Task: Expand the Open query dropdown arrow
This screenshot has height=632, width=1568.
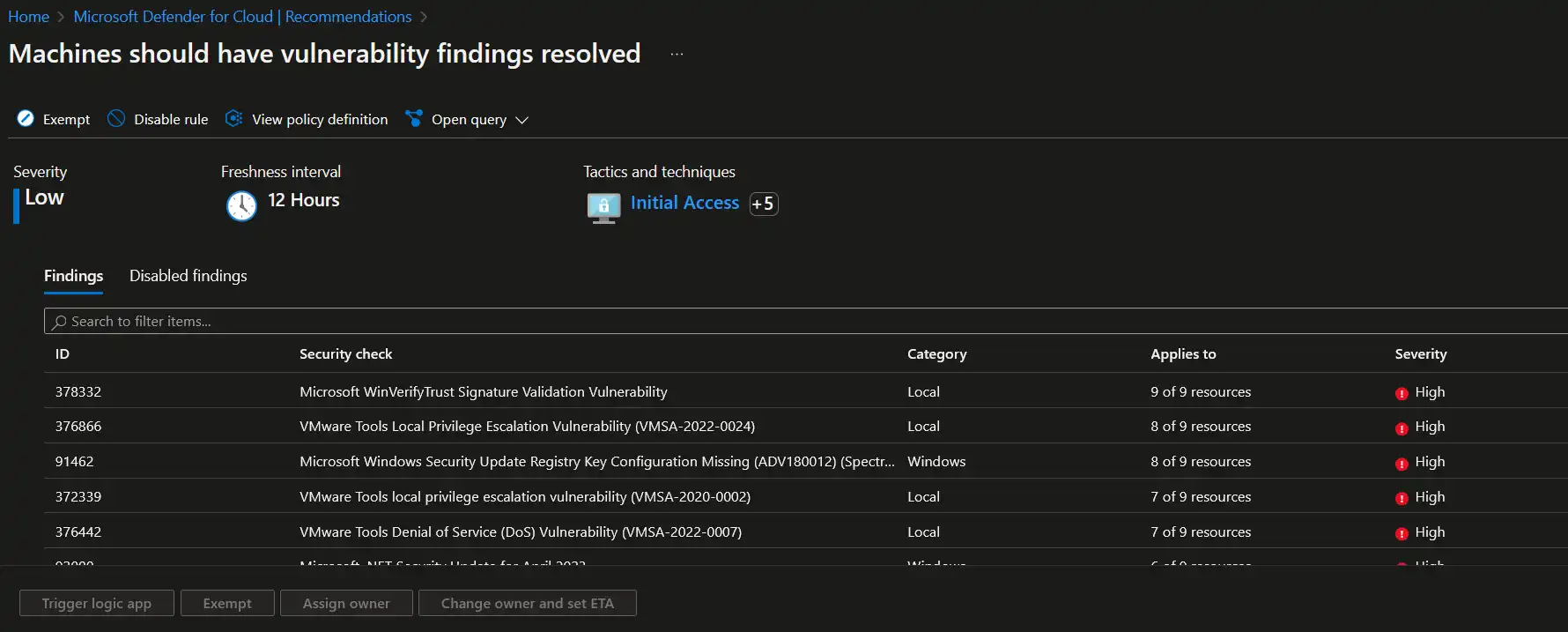Action: coord(521,120)
